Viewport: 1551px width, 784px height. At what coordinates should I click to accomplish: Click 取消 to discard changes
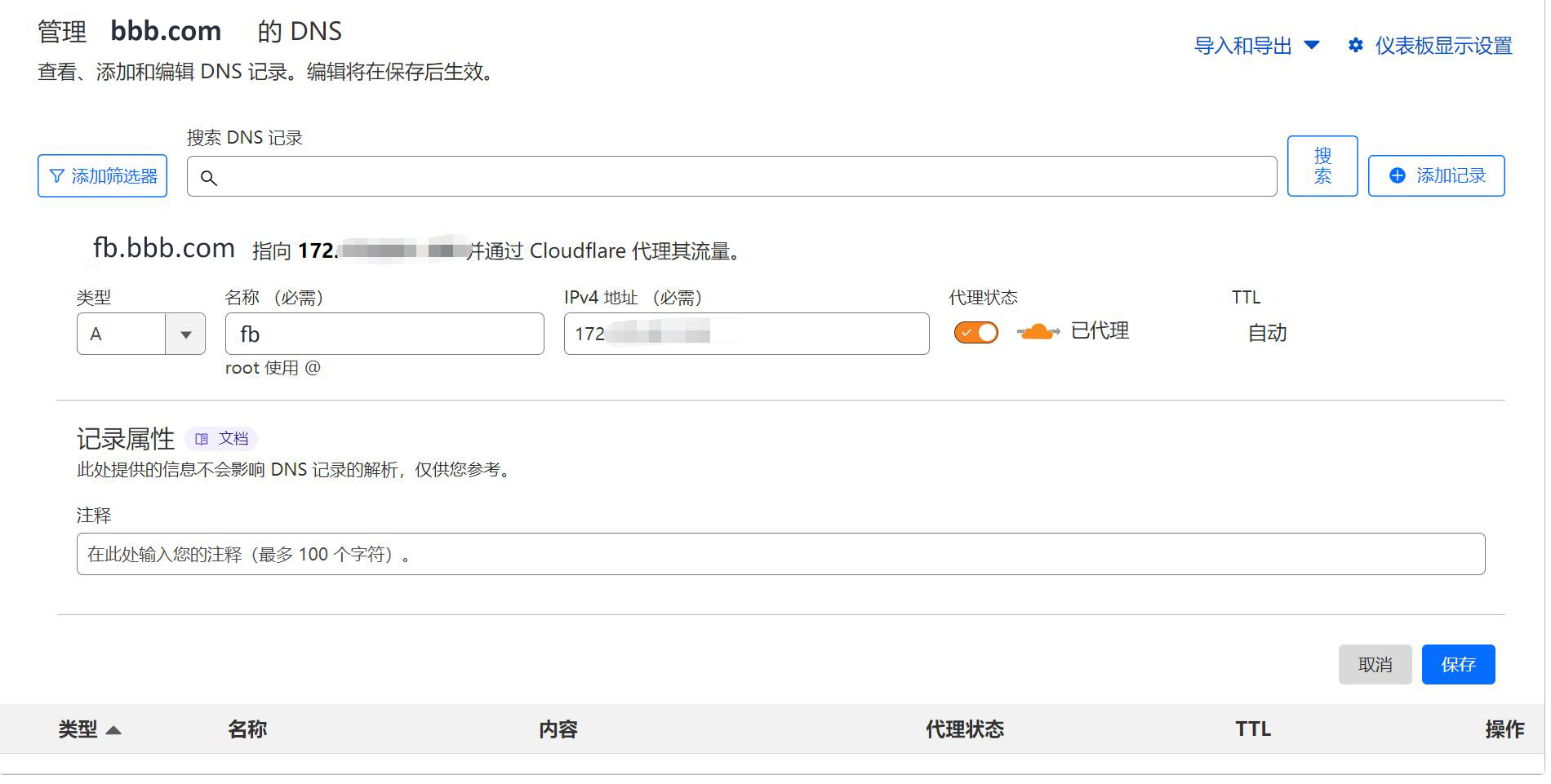pos(1375,664)
